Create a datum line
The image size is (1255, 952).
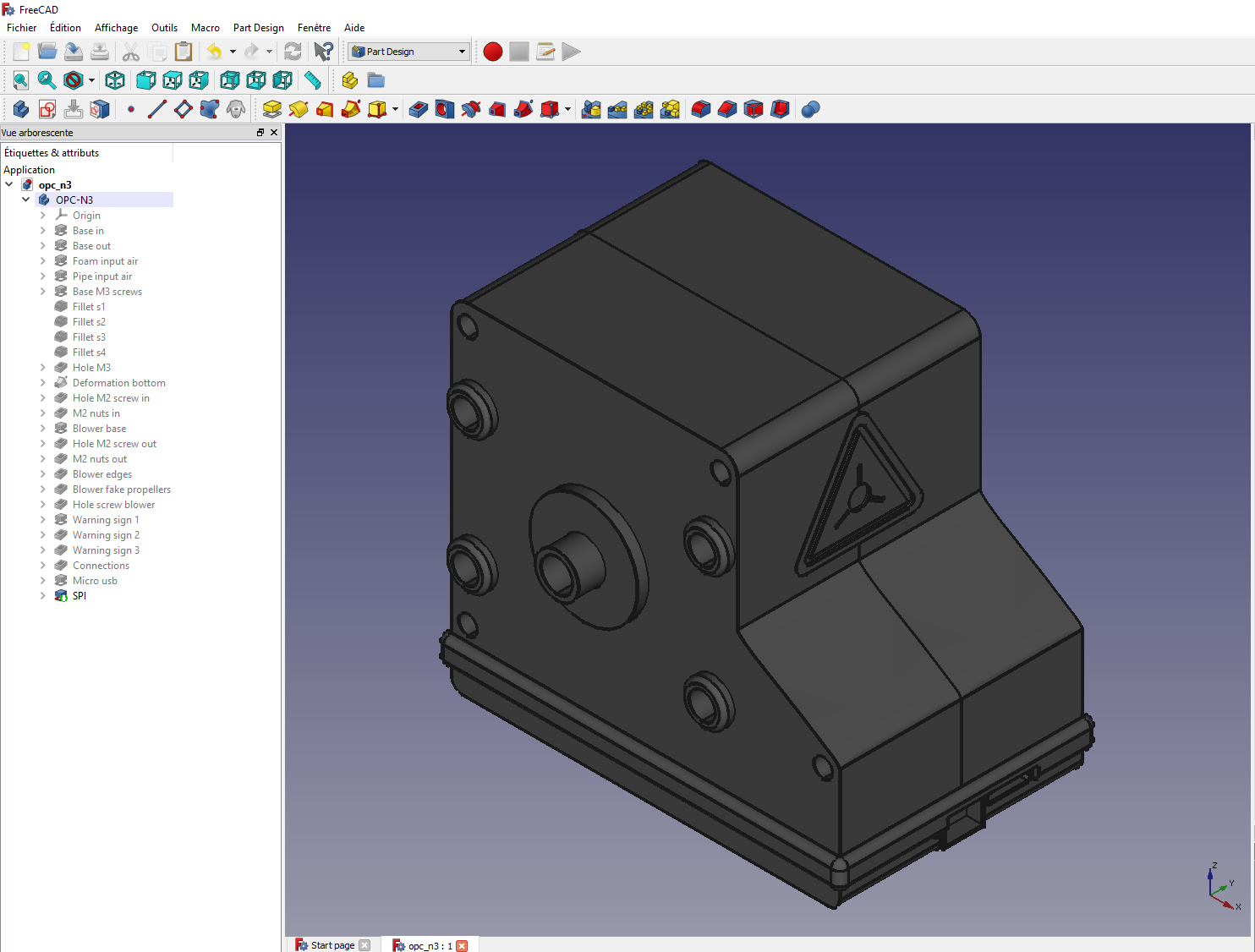pyautogui.click(x=157, y=109)
